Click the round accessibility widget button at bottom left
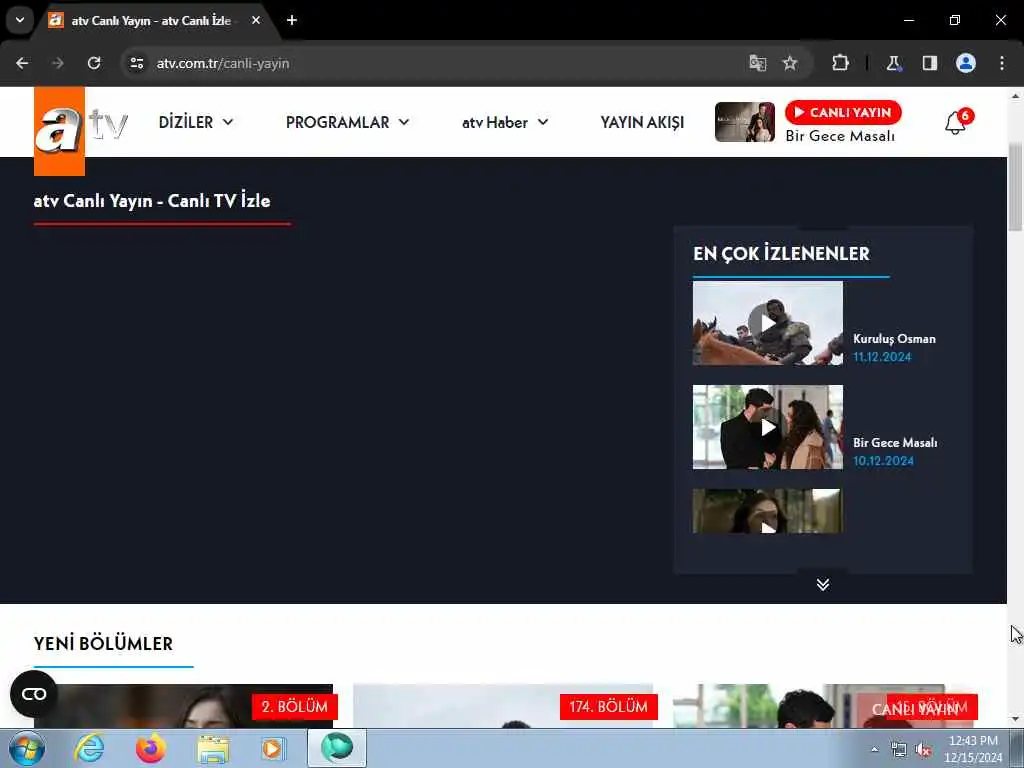This screenshot has height=768, width=1024. (x=34, y=694)
